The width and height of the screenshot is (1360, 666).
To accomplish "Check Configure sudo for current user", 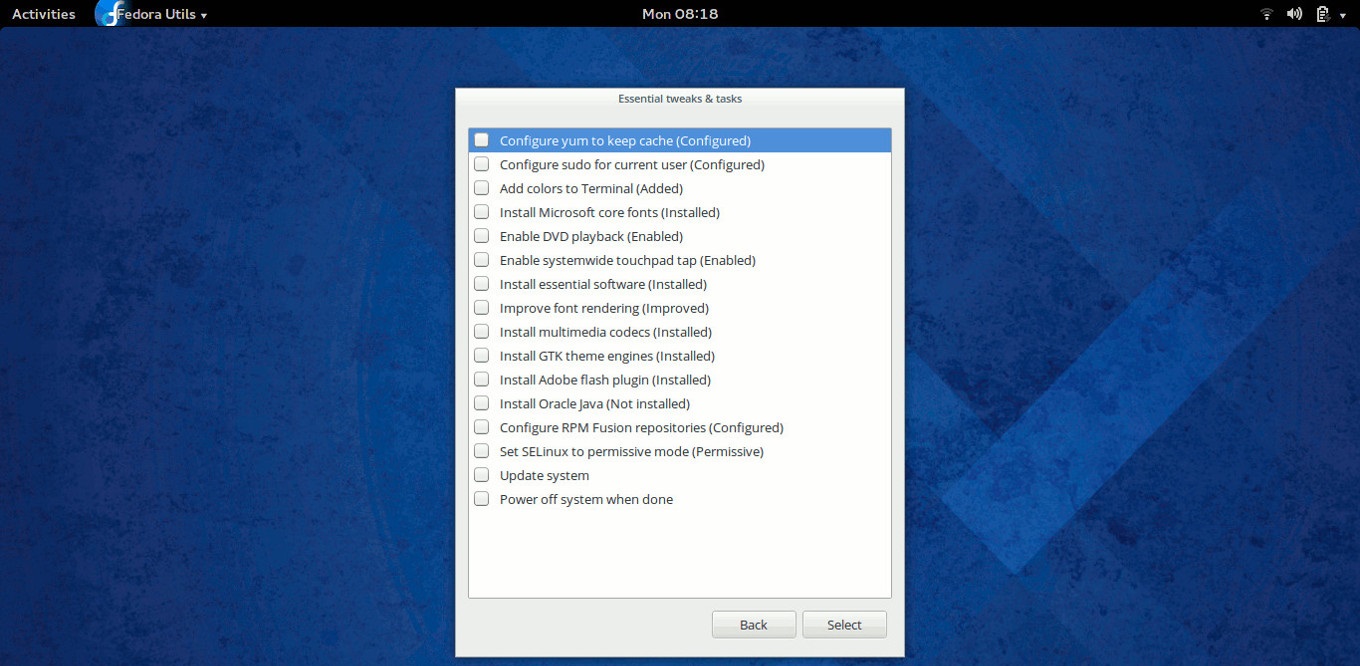I will pyautogui.click(x=481, y=164).
